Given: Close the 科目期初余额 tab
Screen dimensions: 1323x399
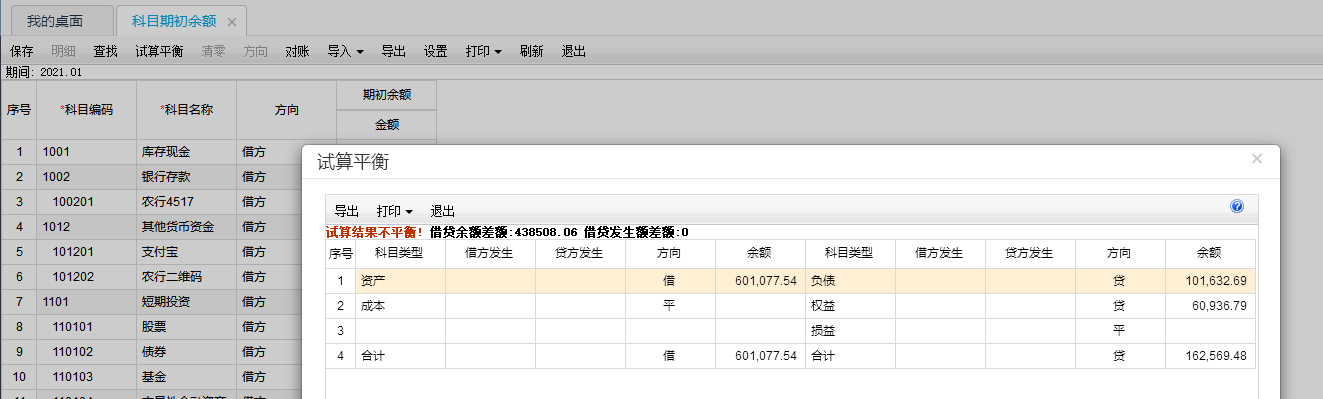Looking at the screenshot, I should 232,21.
